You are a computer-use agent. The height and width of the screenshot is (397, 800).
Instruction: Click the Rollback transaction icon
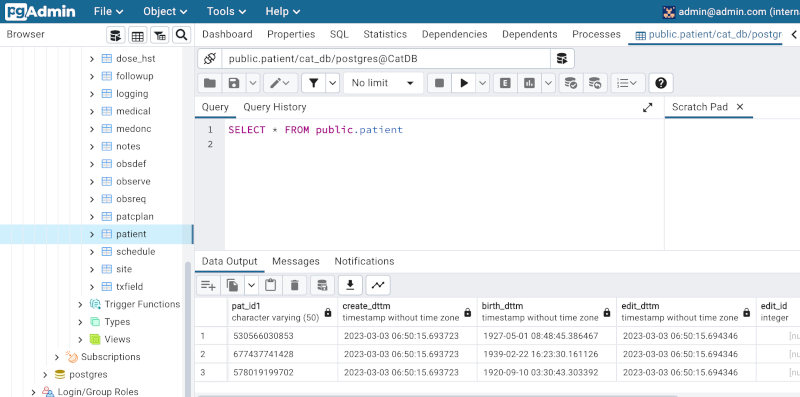click(595, 83)
